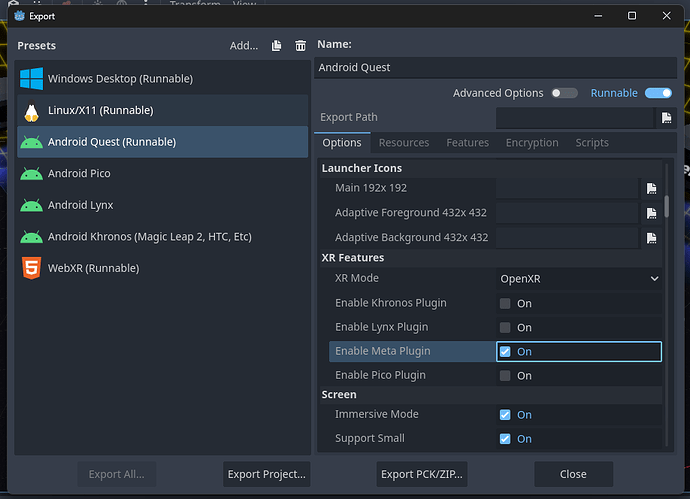Select WebXR (Runnable) preset
This screenshot has height=499, width=690.
(162, 268)
